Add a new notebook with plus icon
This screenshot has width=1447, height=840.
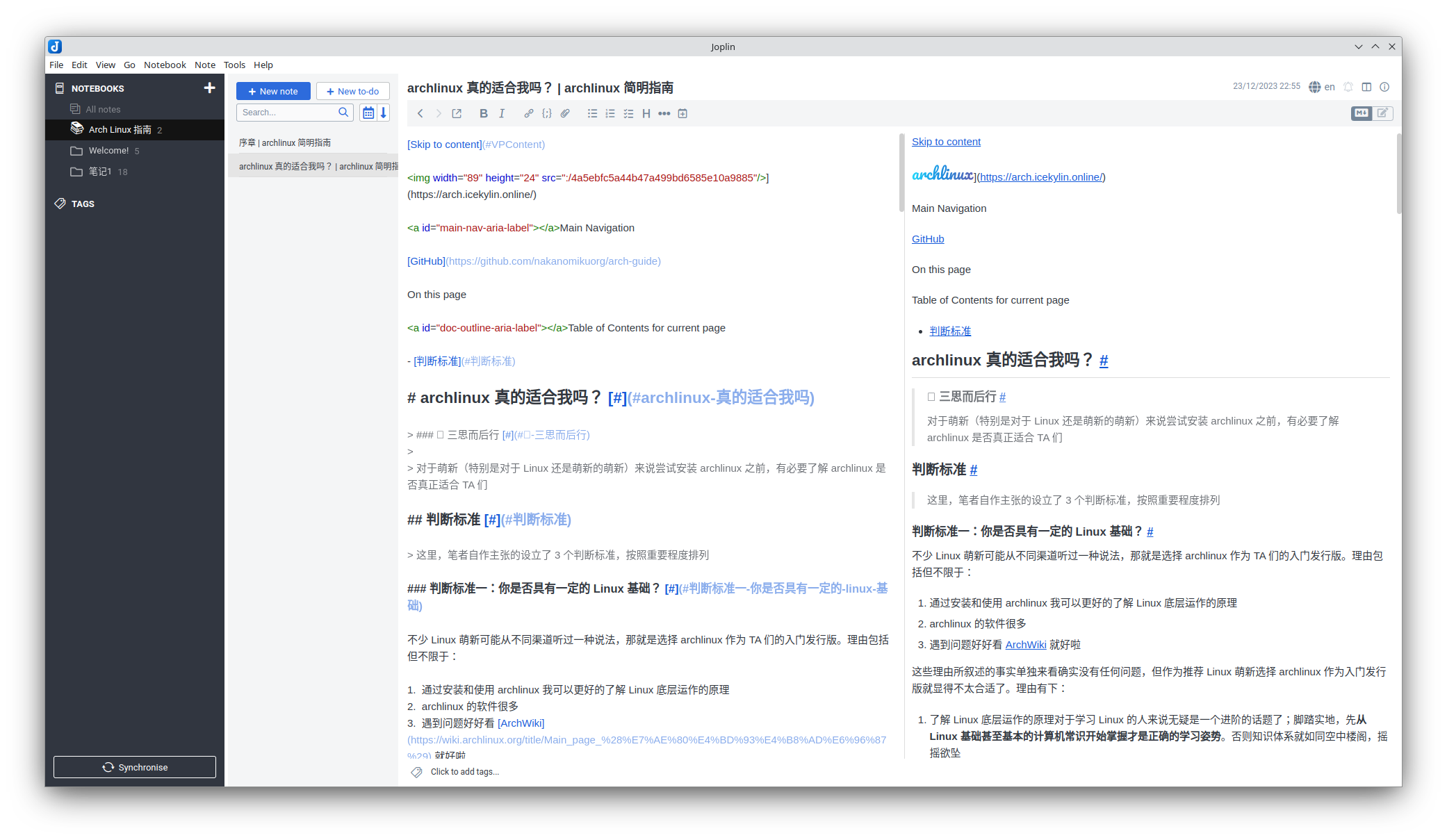209,88
